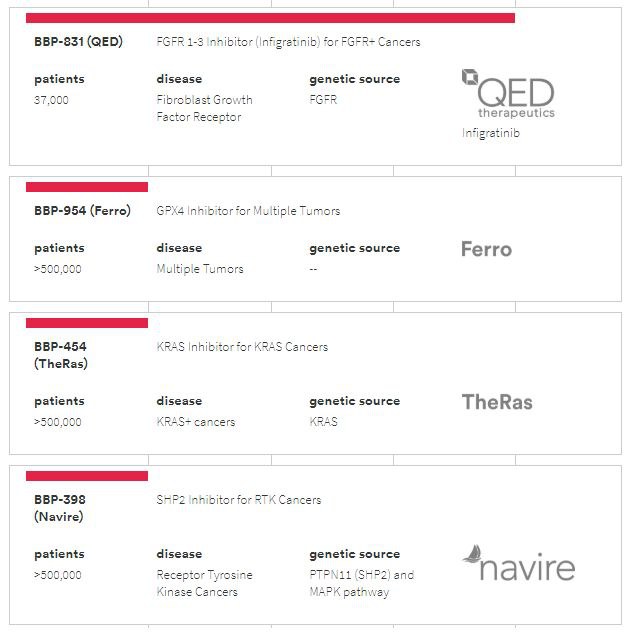
Task: Click the Ferro company logo
Action: [486, 249]
